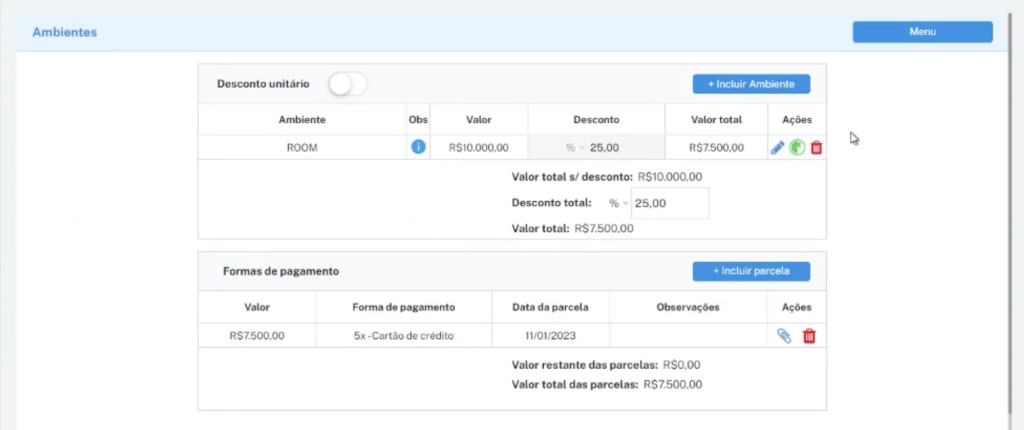The image size is (1024, 430).
Task: Click the empty Observações cell of the parcela
Action: click(x=687, y=336)
